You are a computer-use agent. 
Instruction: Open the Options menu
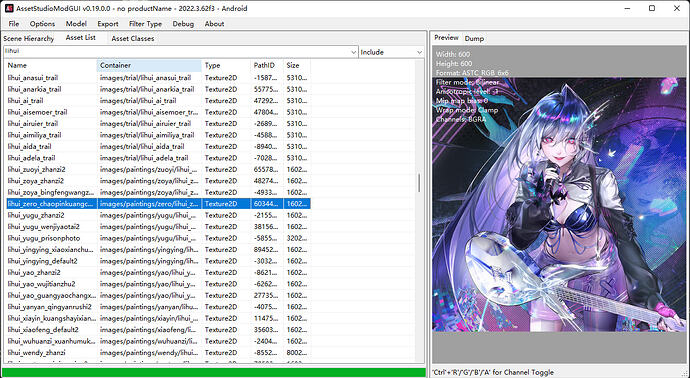42,24
